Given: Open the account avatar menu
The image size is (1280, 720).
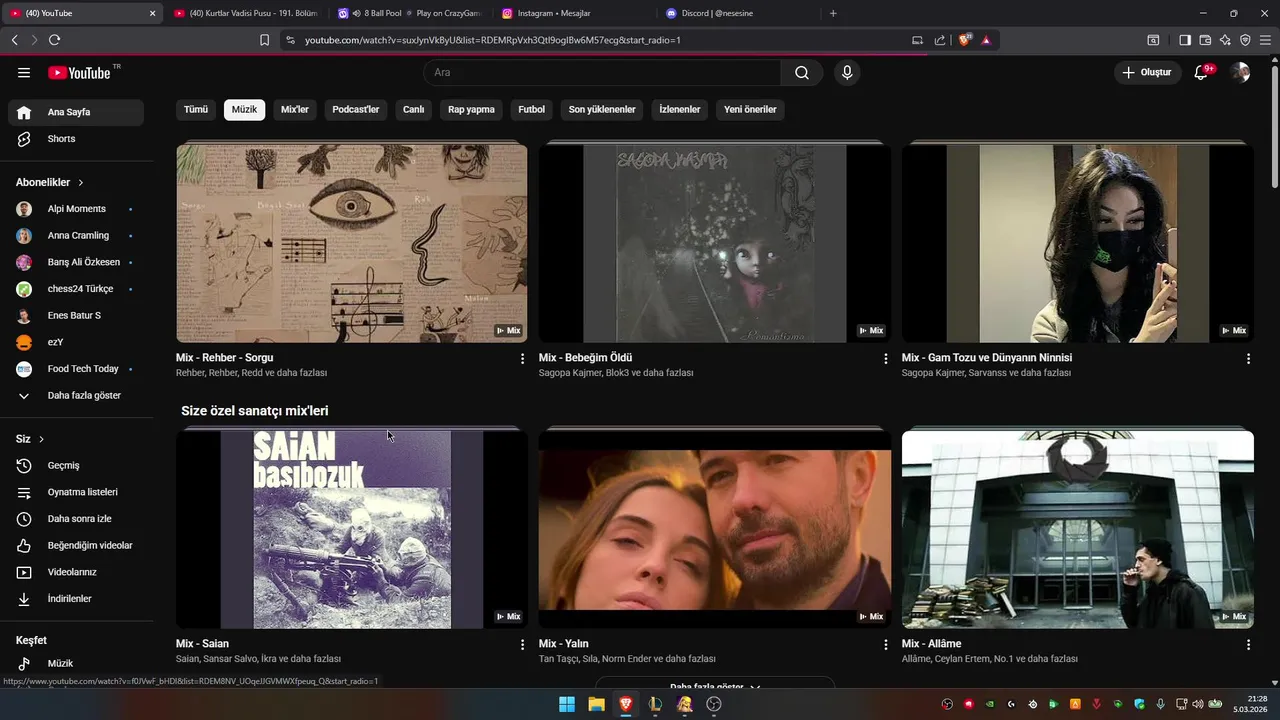Looking at the screenshot, I should 1240,73.
